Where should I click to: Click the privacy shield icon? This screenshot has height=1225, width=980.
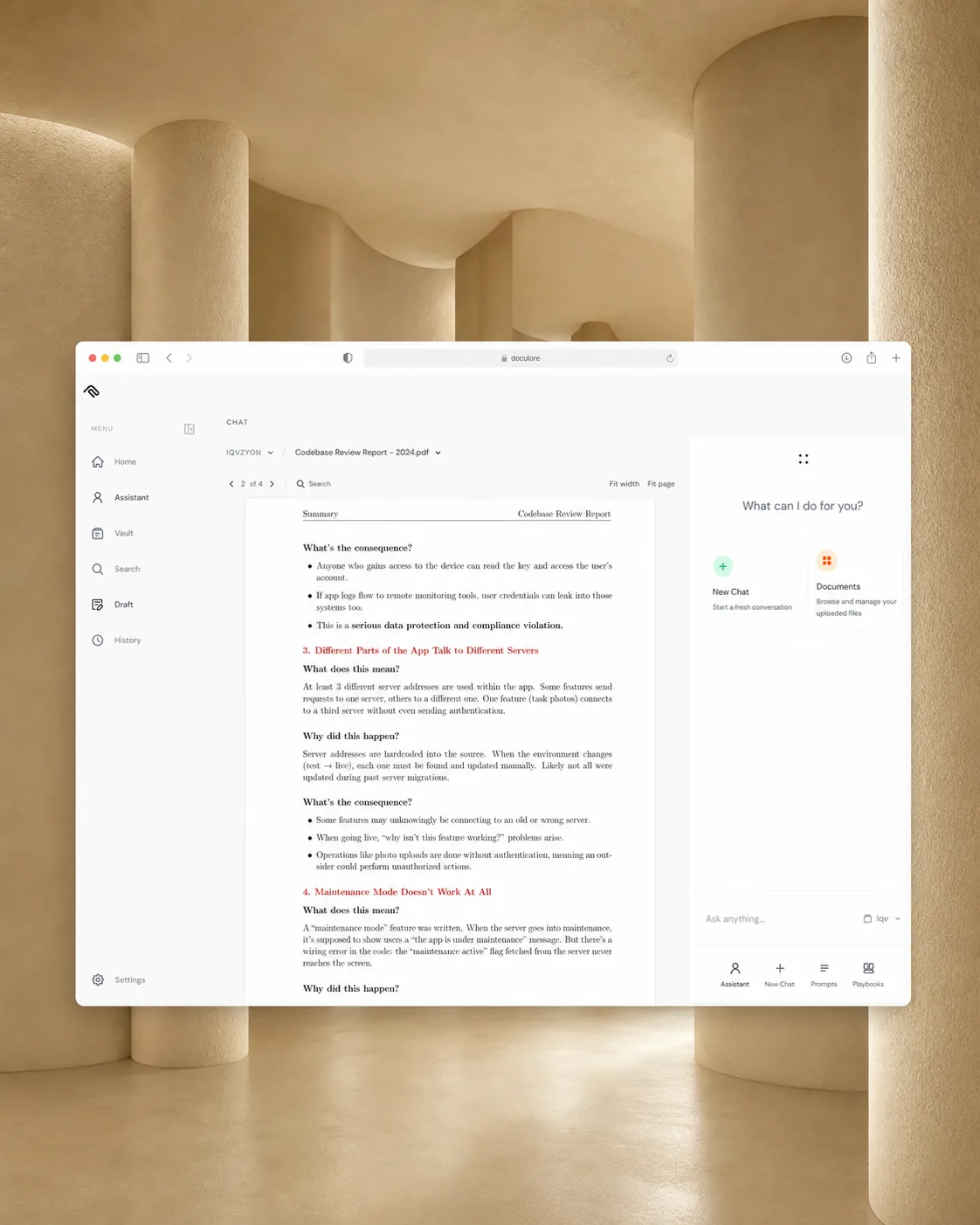(348, 358)
